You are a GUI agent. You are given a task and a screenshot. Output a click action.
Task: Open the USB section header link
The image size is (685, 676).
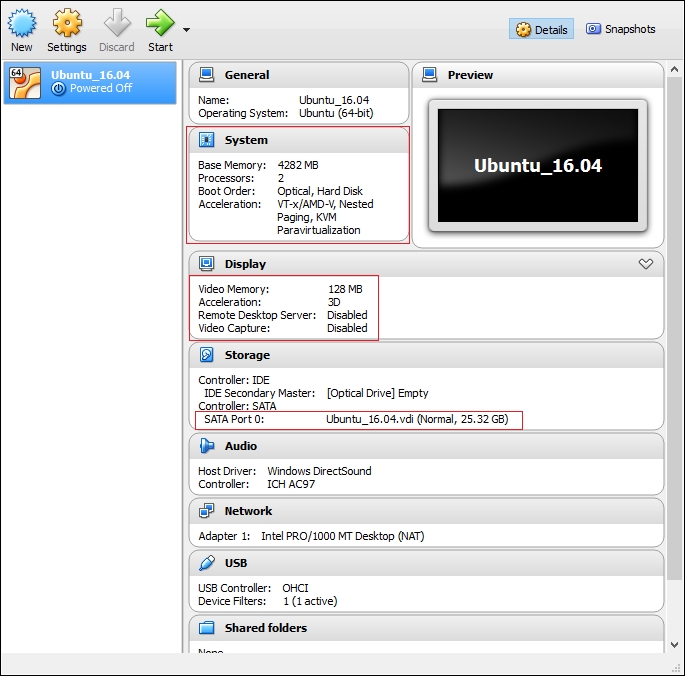(x=236, y=563)
